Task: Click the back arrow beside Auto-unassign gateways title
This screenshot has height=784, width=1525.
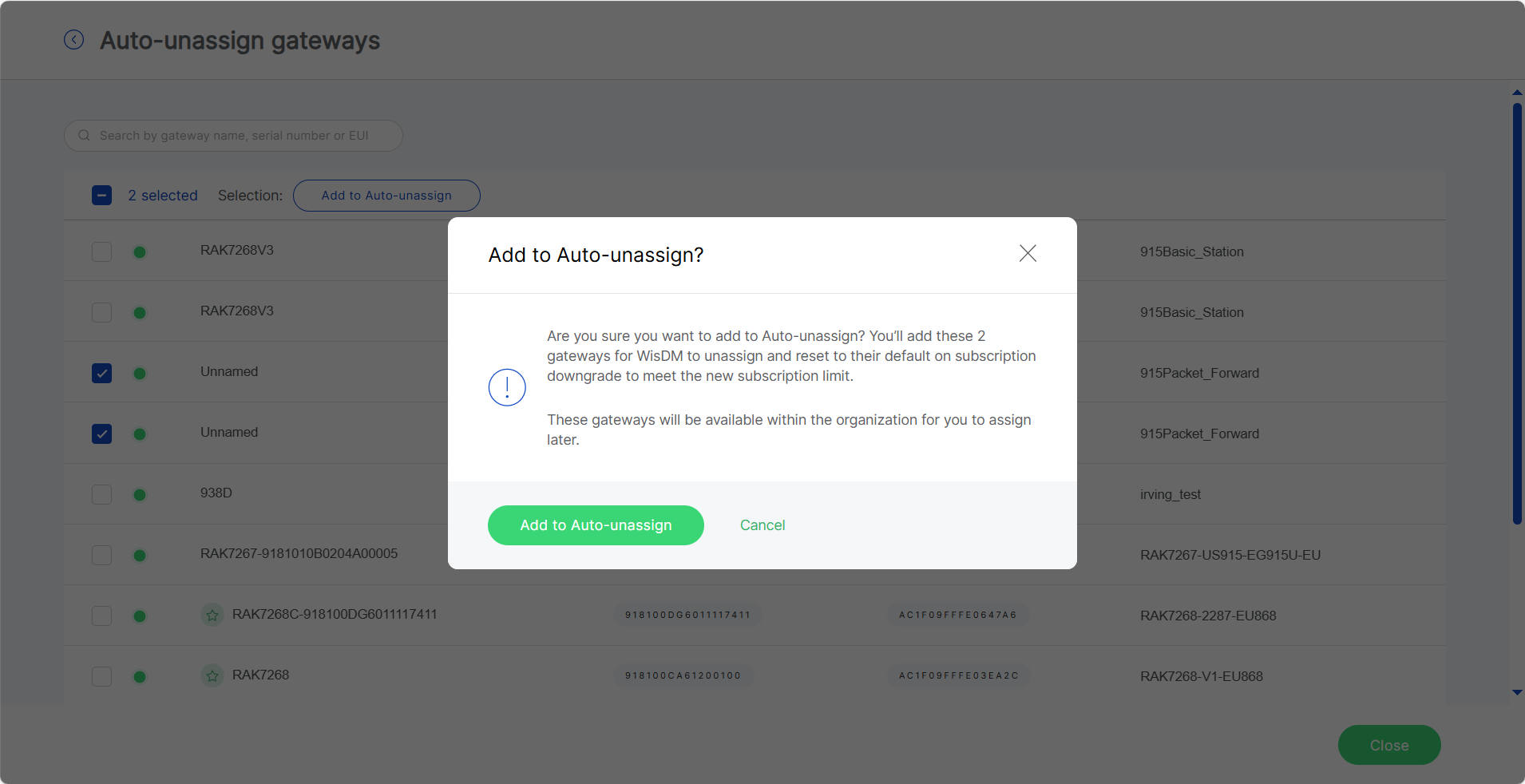Action: click(x=73, y=40)
